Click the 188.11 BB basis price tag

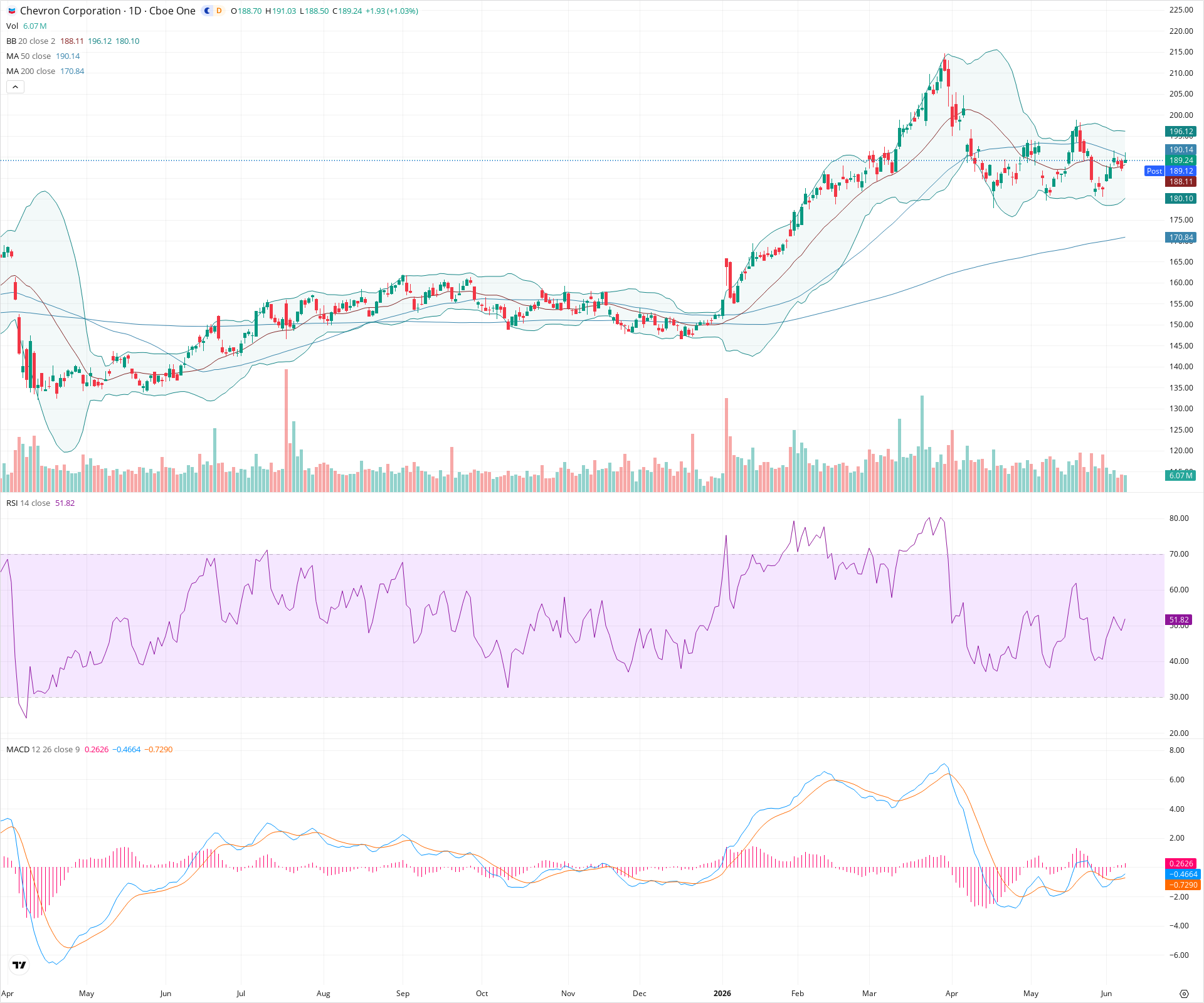1181,182
